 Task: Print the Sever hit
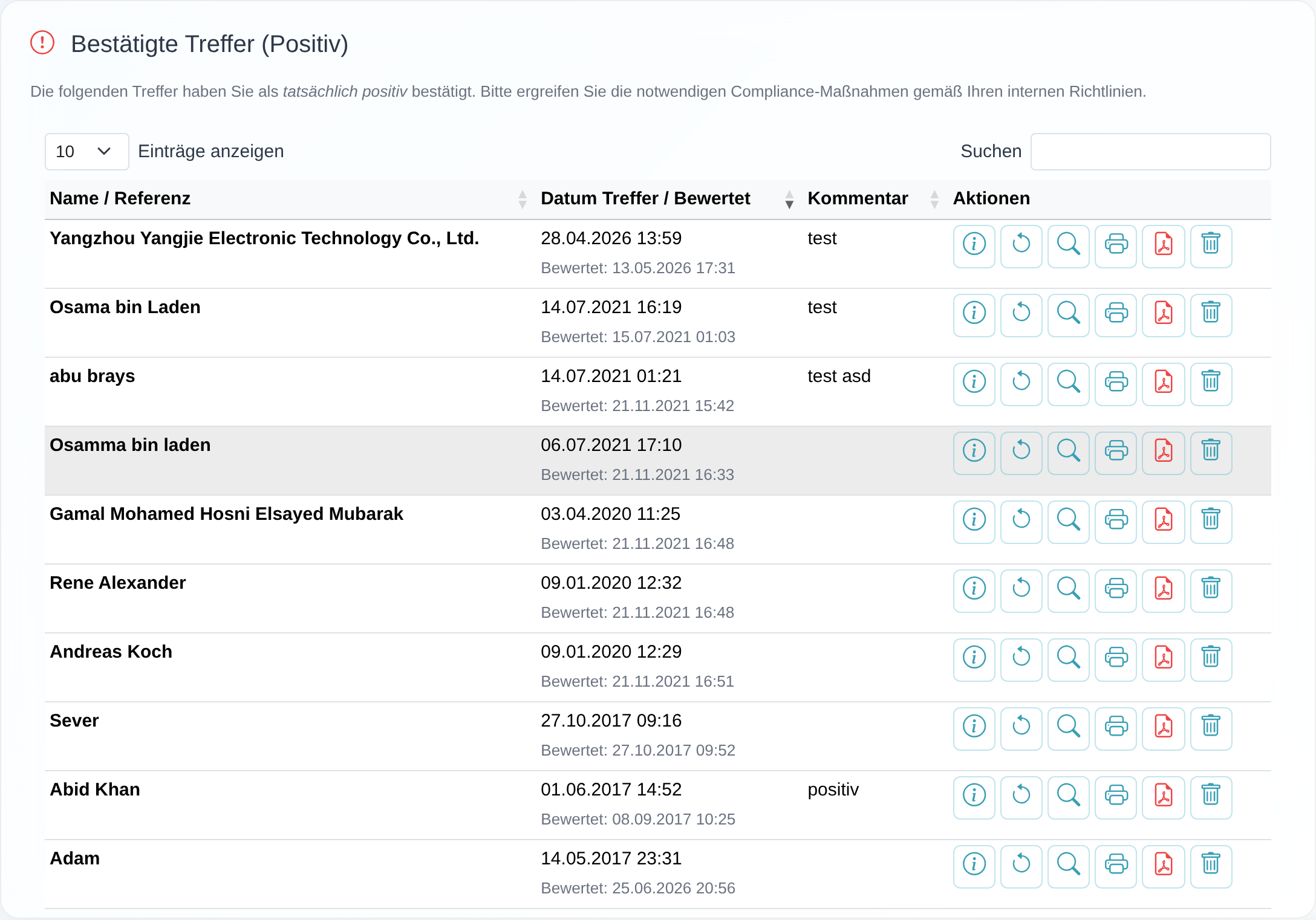[x=1116, y=728]
